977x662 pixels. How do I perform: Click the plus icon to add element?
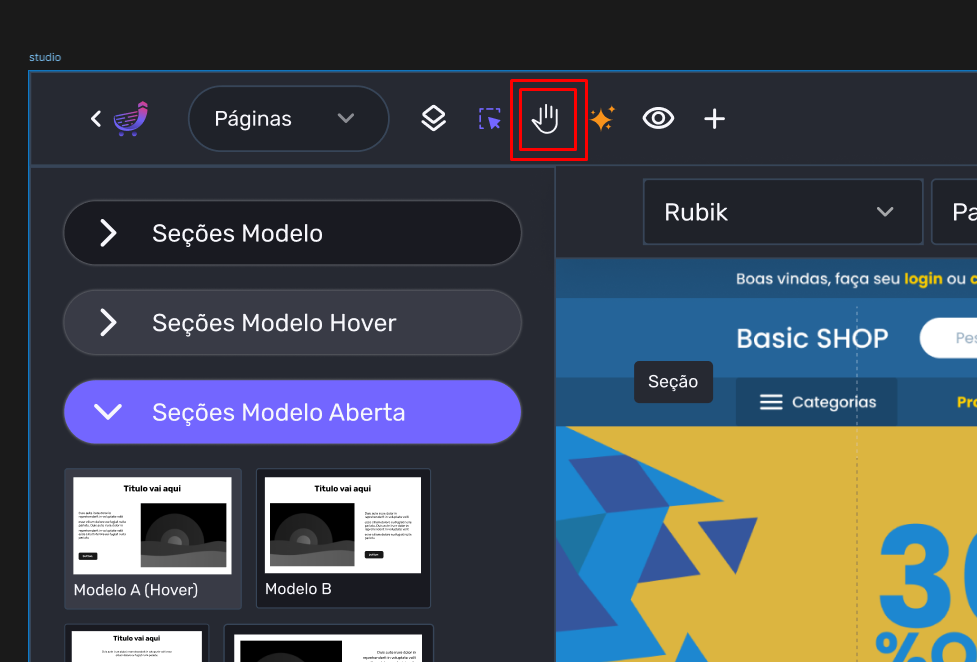pyautogui.click(x=714, y=119)
